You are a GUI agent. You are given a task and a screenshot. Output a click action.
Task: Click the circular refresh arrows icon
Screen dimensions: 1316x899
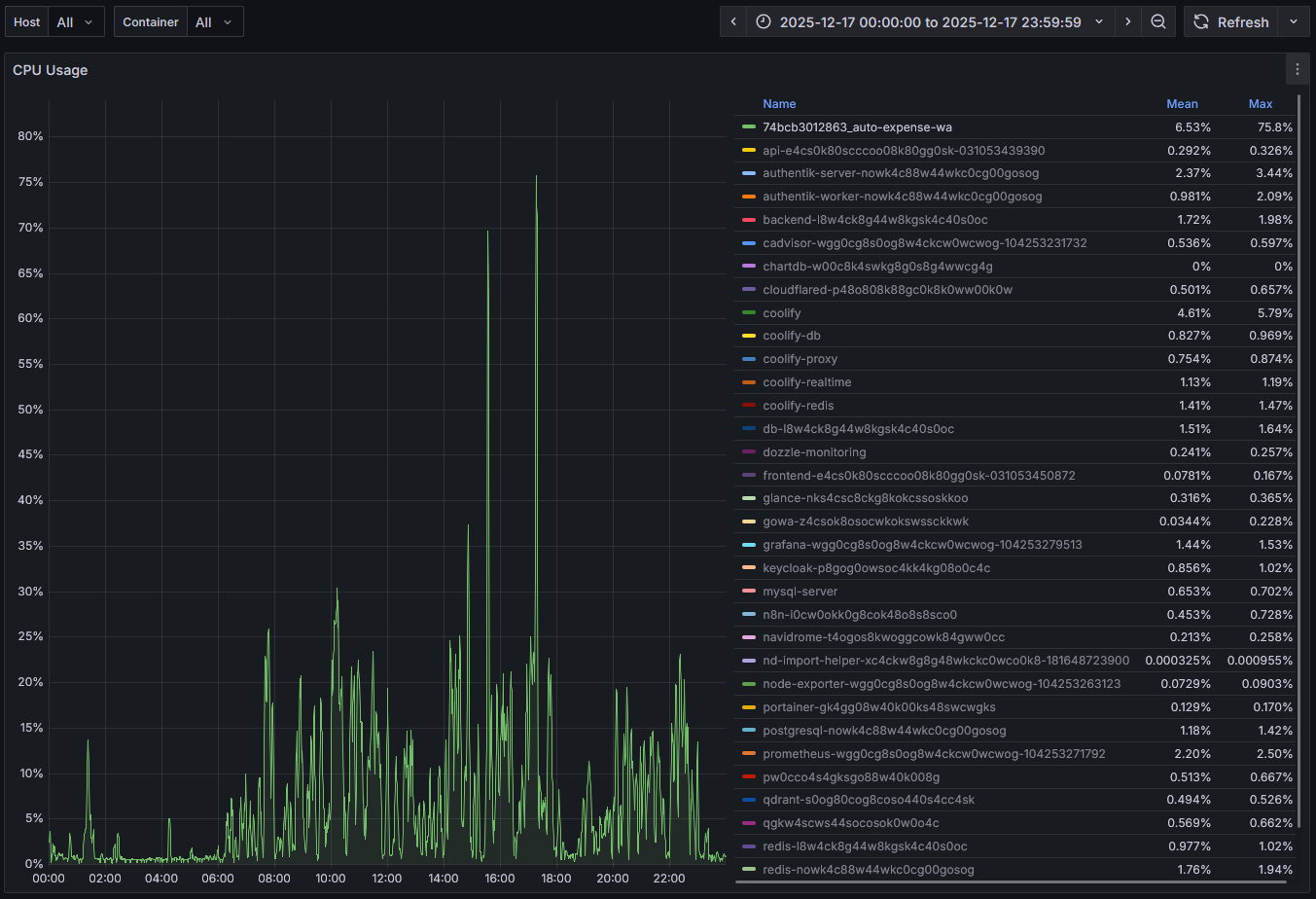pyautogui.click(x=1200, y=21)
